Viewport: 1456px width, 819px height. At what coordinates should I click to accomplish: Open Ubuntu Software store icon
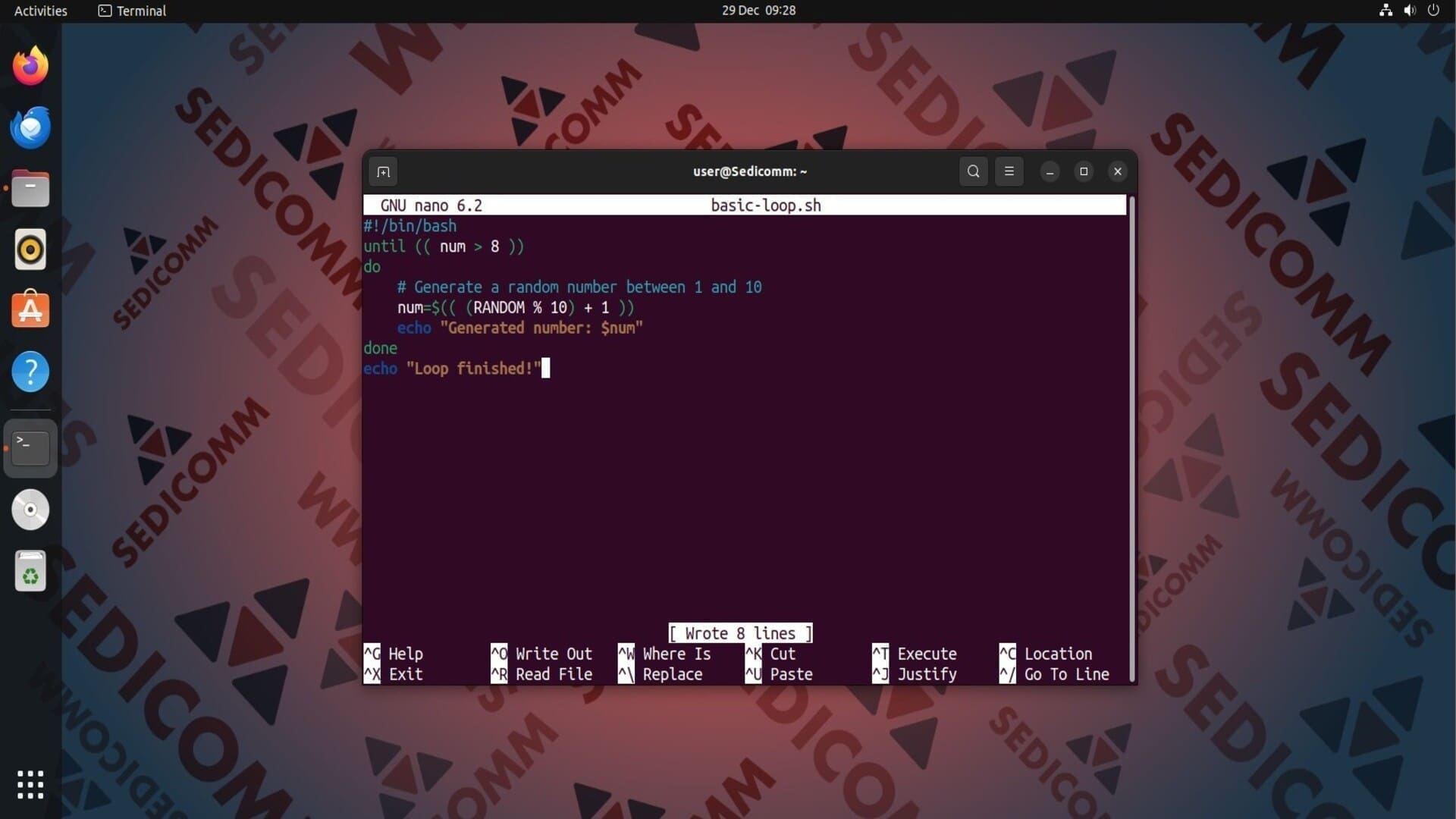[x=30, y=310]
